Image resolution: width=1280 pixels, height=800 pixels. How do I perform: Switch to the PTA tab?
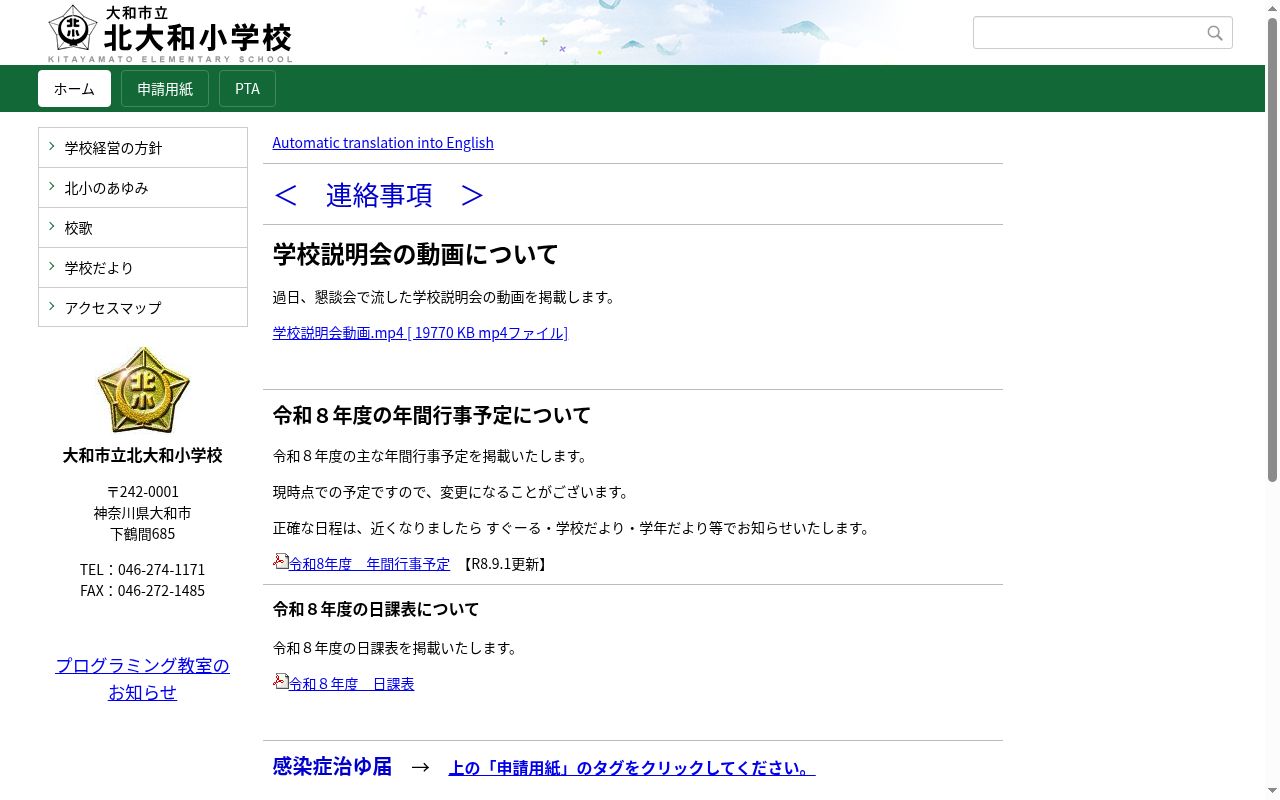pyautogui.click(x=247, y=88)
